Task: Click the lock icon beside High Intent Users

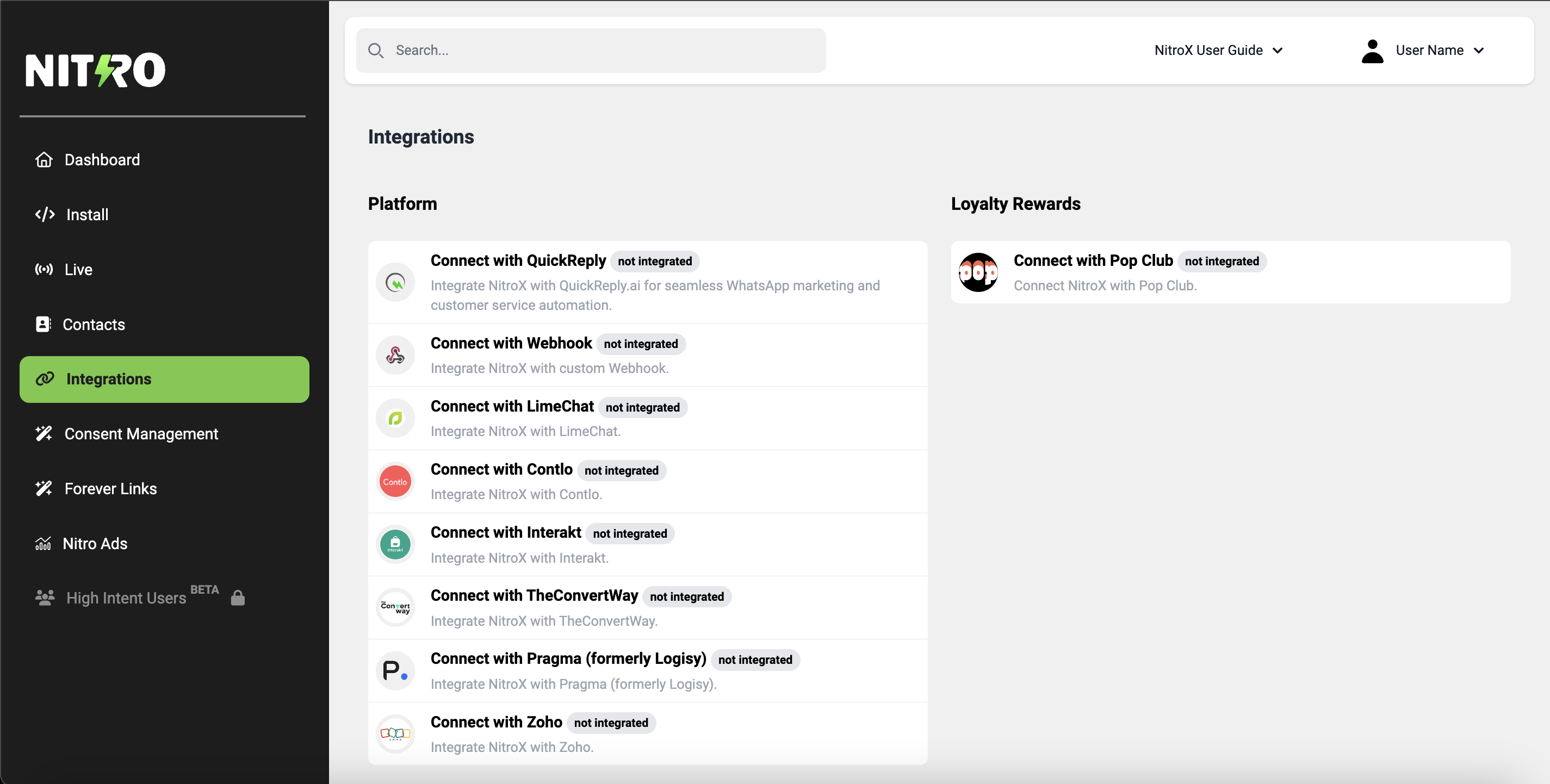Action: pos(238,598)
